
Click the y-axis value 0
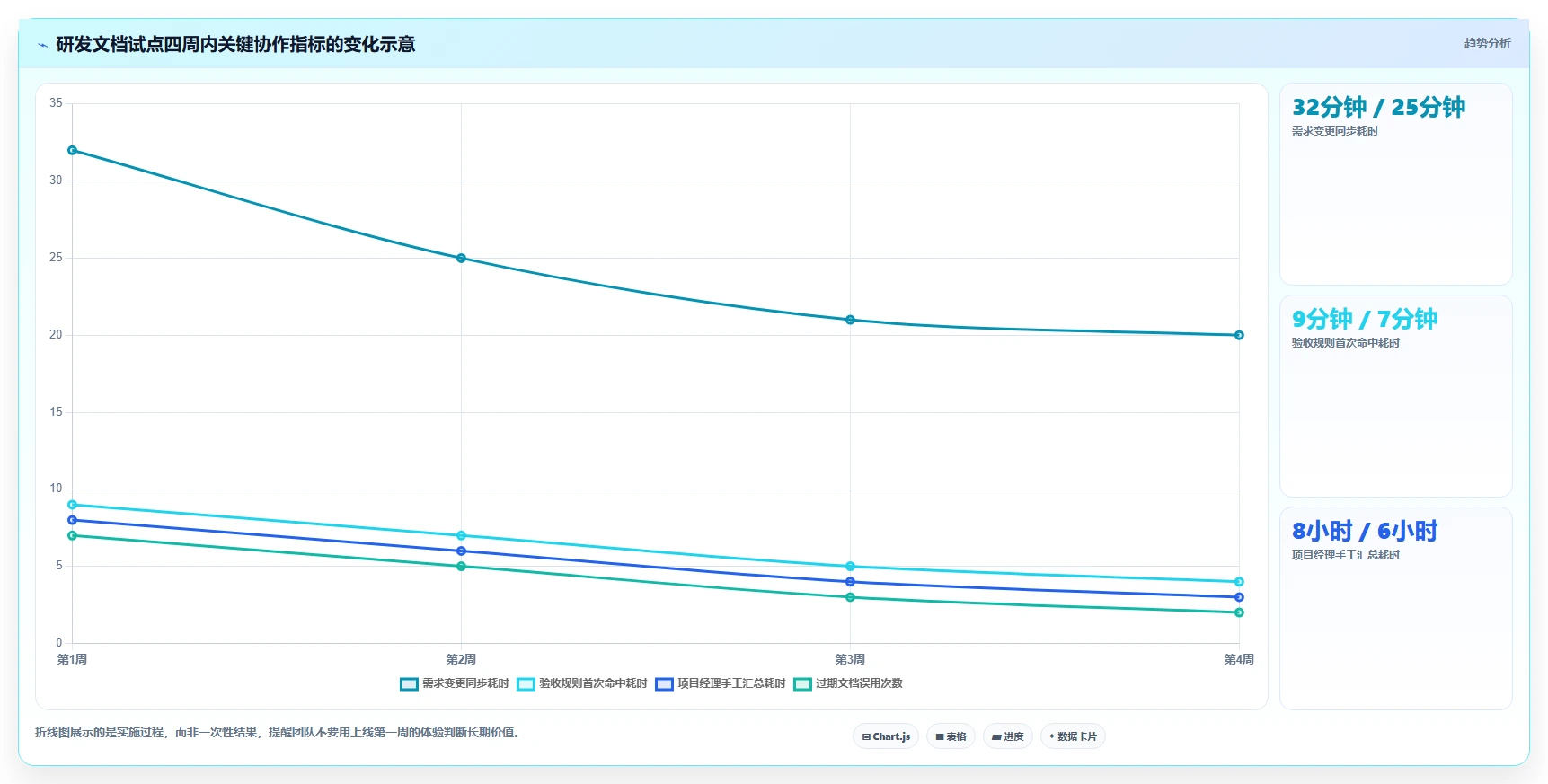59,643
